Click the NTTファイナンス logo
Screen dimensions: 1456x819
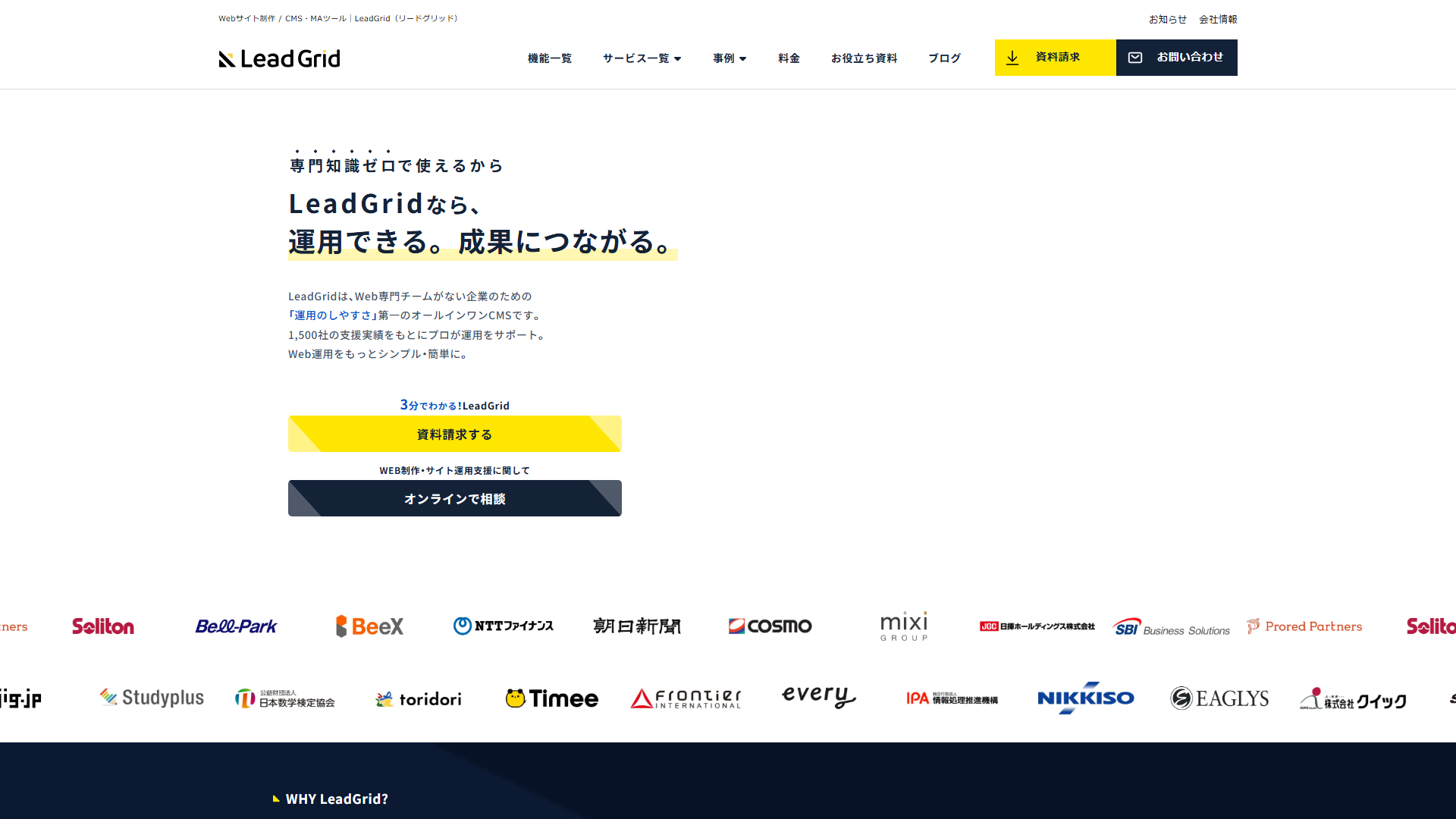[504, 626]
